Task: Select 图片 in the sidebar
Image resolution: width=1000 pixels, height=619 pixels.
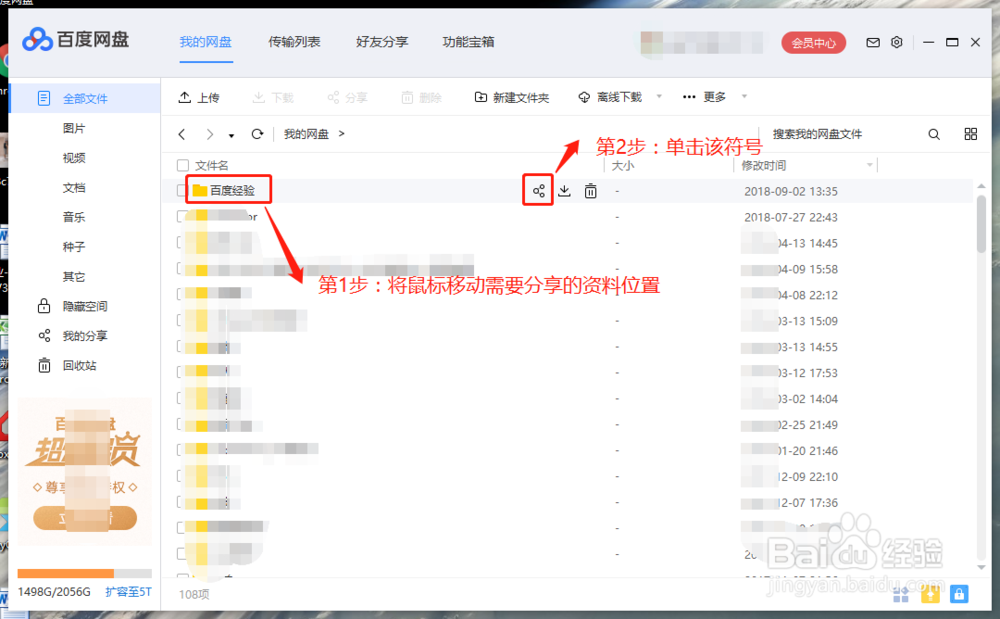Action: click(73, 128)
